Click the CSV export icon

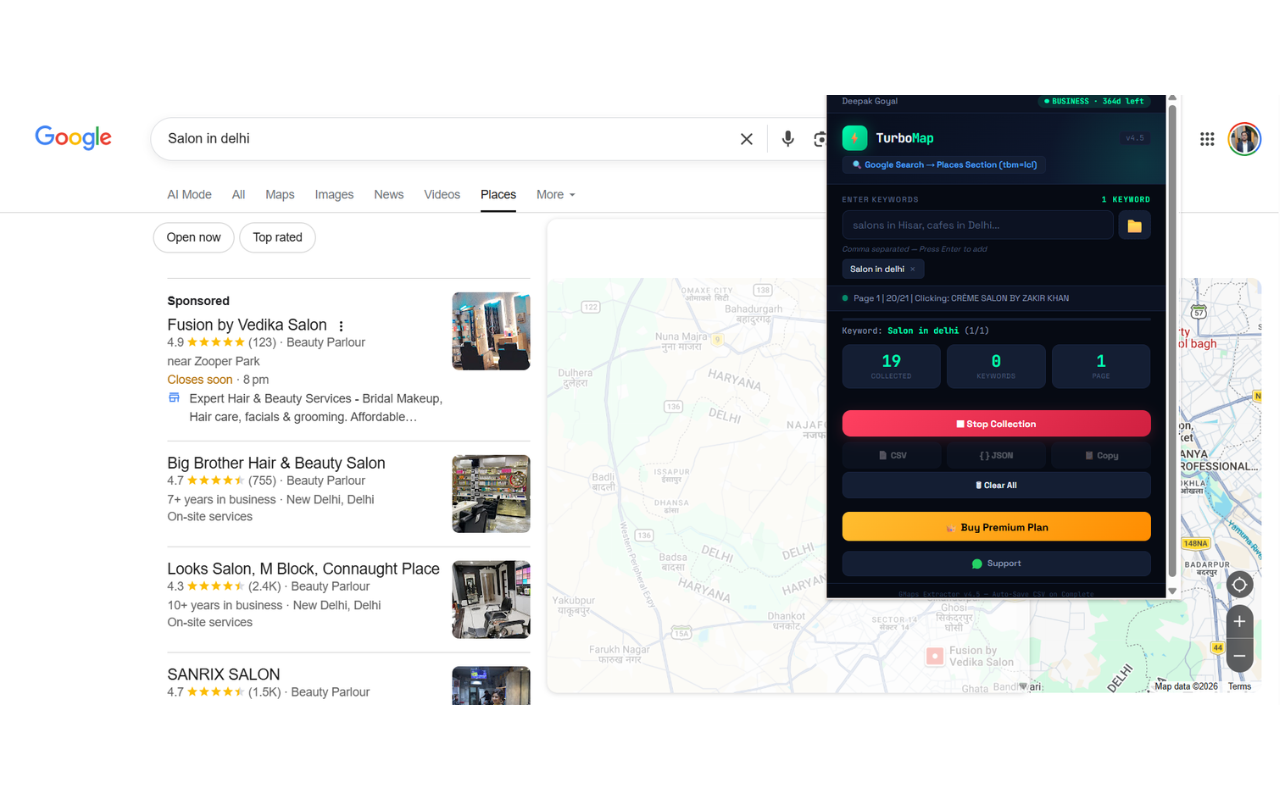tap(883, 456)
